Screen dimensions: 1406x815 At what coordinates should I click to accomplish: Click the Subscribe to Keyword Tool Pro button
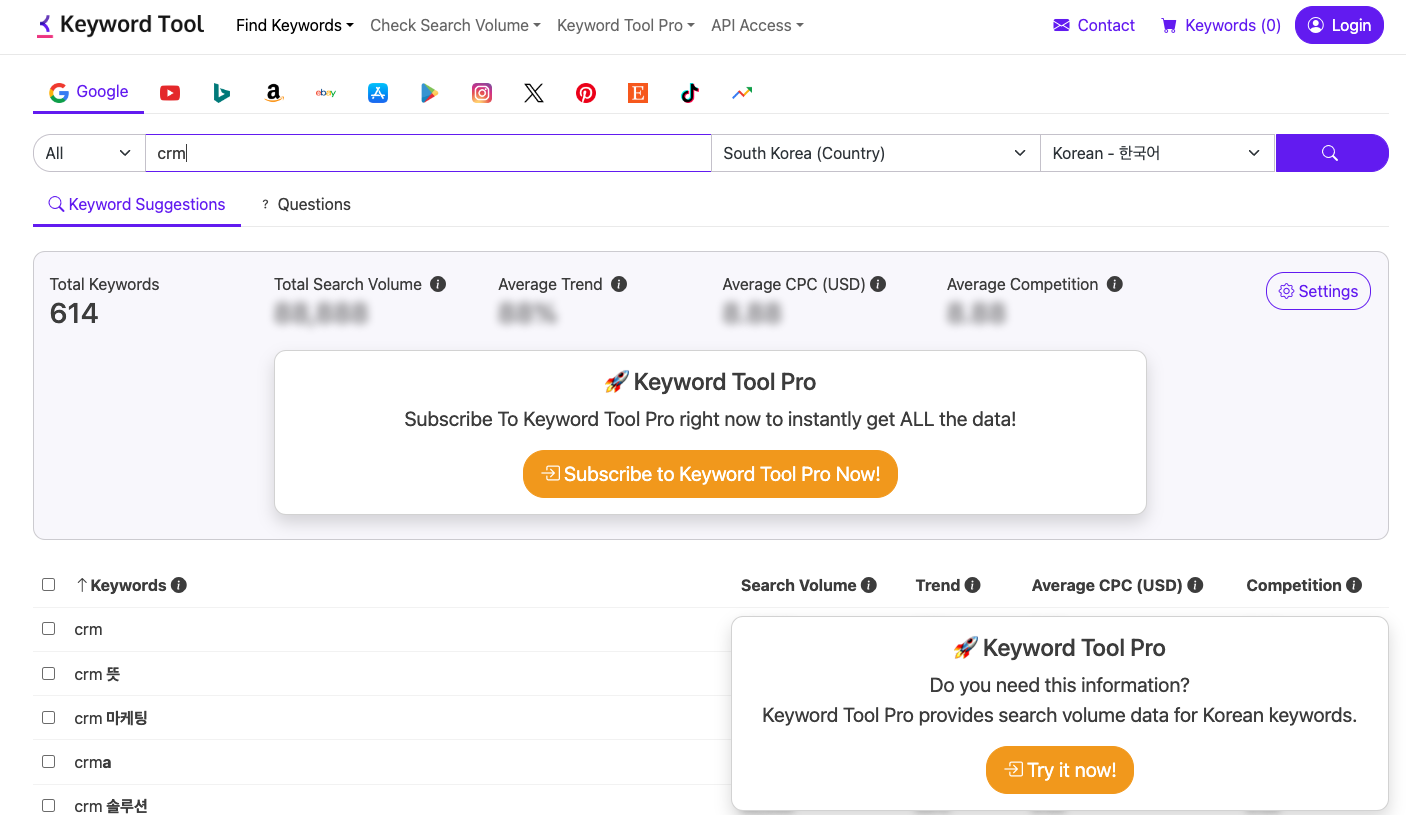point(710,474)
